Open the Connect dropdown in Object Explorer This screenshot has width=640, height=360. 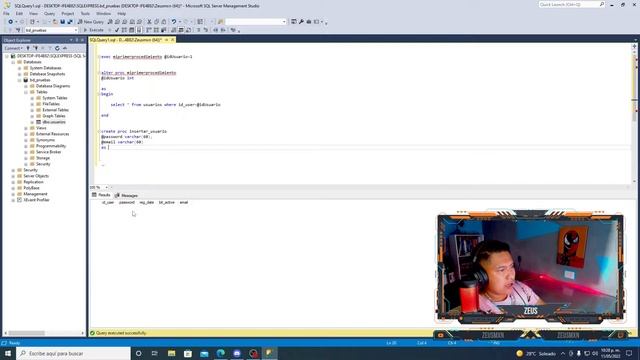point(13,48)
